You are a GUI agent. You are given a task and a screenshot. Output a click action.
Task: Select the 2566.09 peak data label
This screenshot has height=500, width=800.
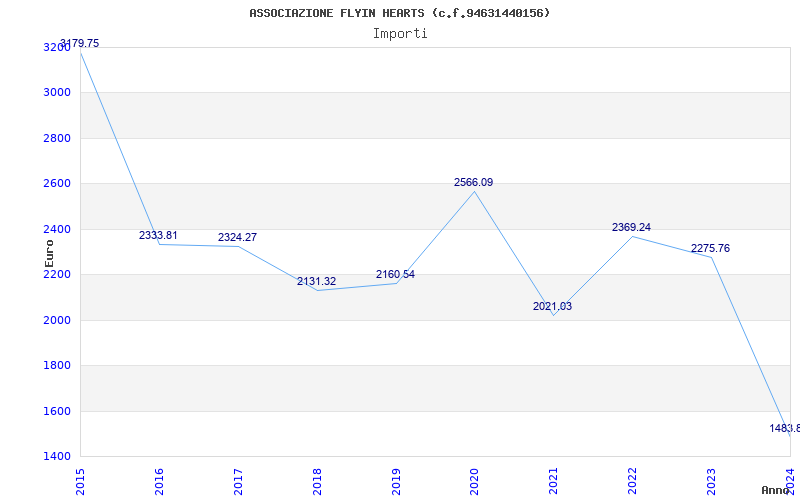473,182
